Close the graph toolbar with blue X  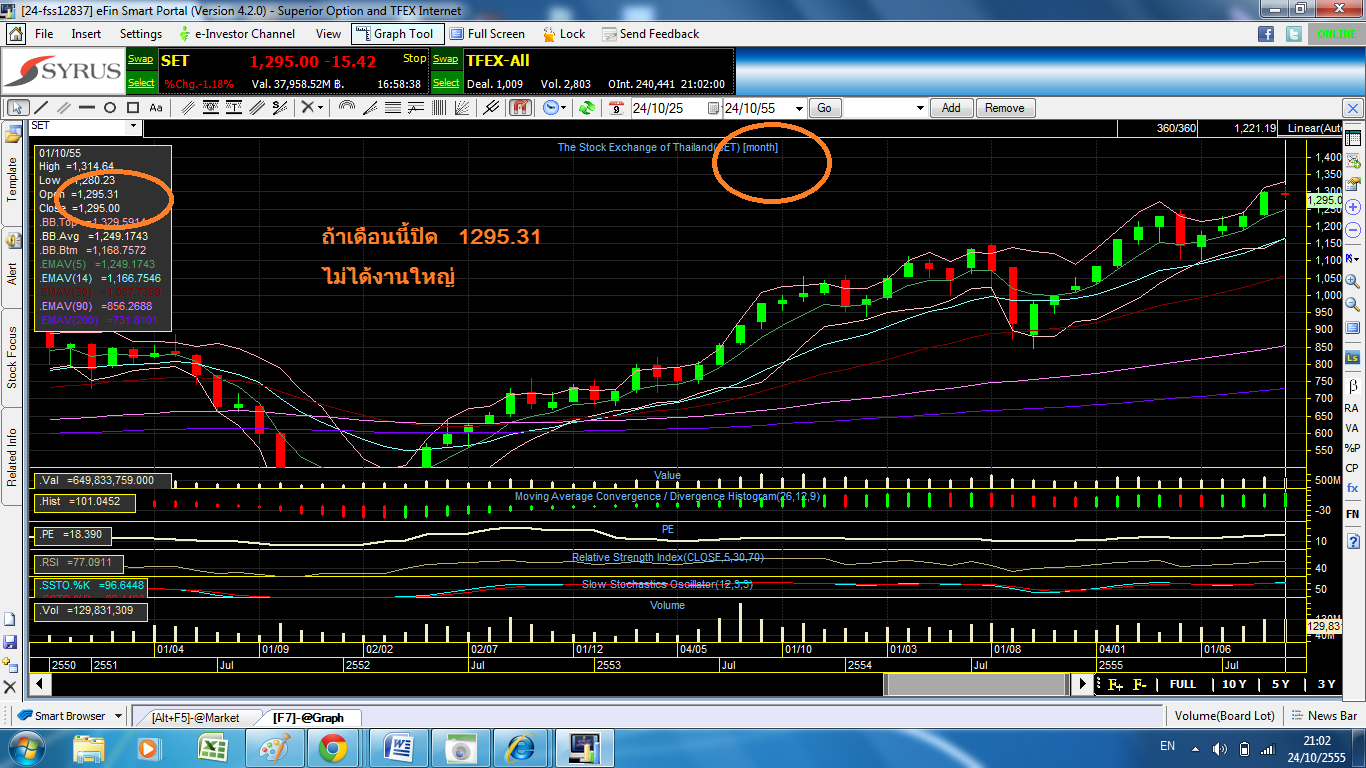(1351, 108)
